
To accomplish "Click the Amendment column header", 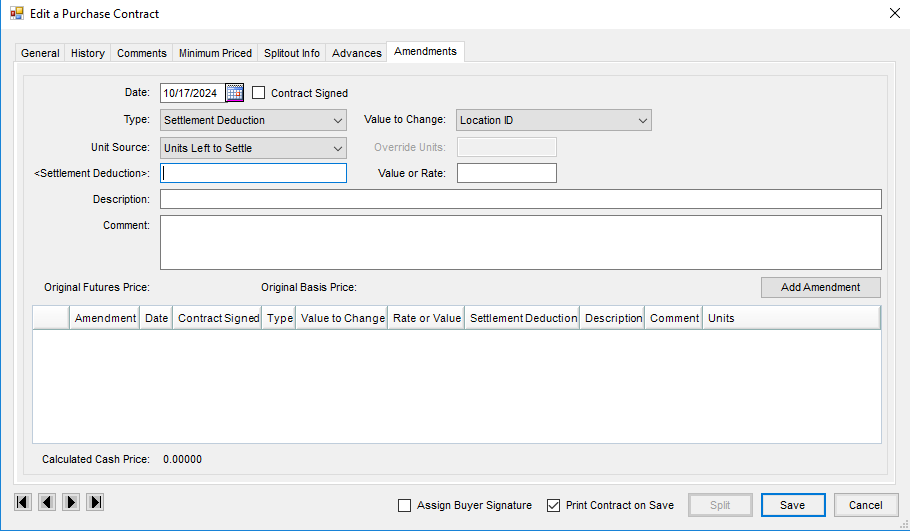I will pos(104,318).
